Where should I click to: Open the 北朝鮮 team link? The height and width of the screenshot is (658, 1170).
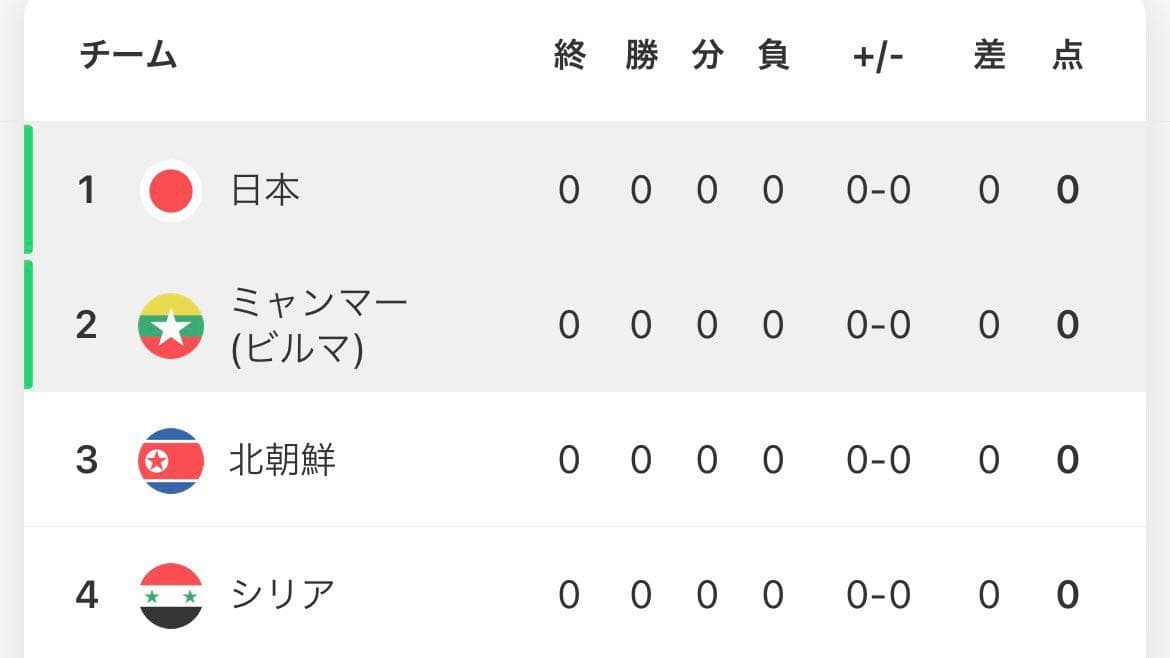[x=282, y=460]
